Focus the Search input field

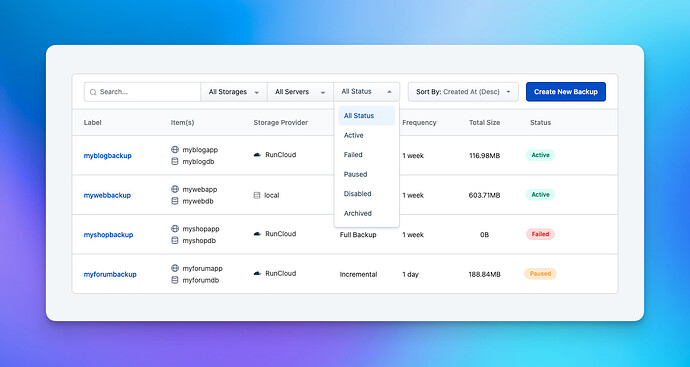tap(143, 92)
